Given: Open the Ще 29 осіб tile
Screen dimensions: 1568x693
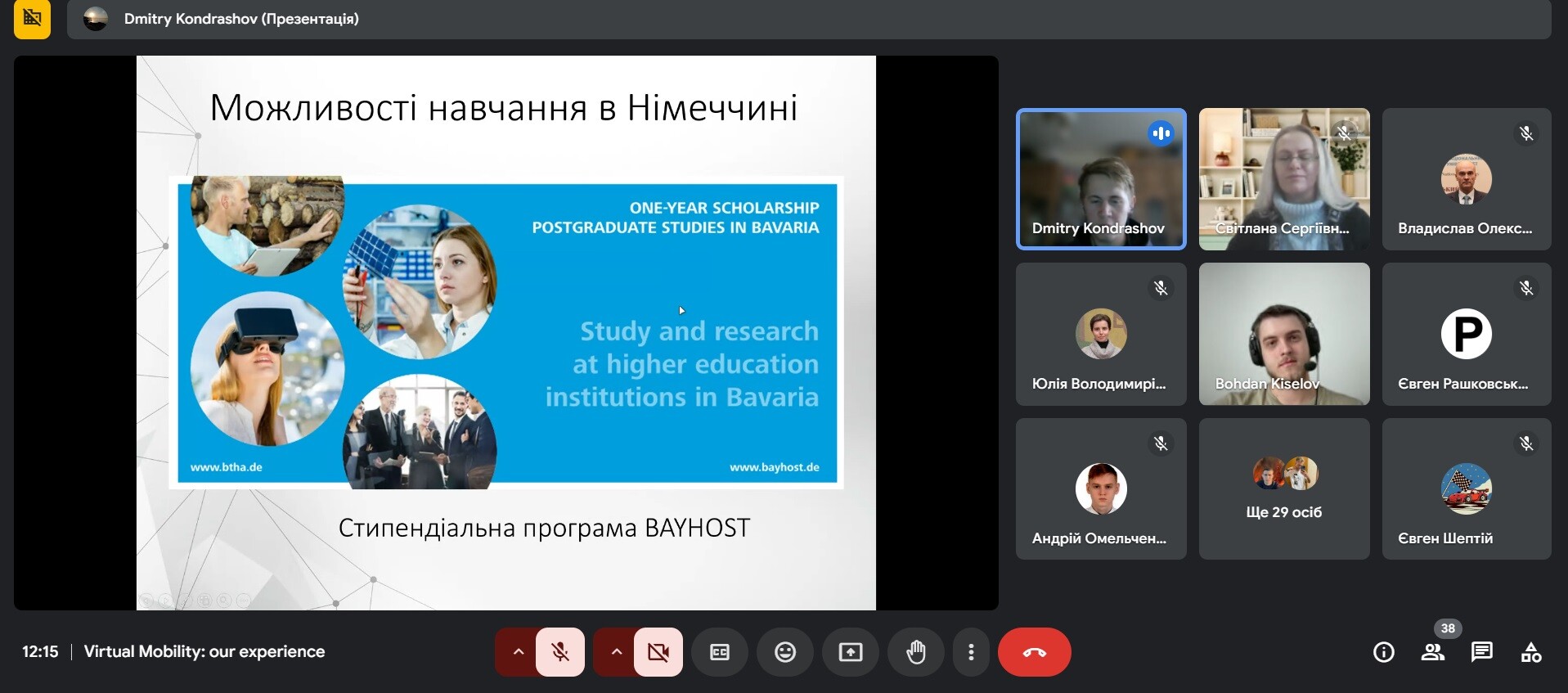Looking at the screenshot, I should tap(1284, 489).
